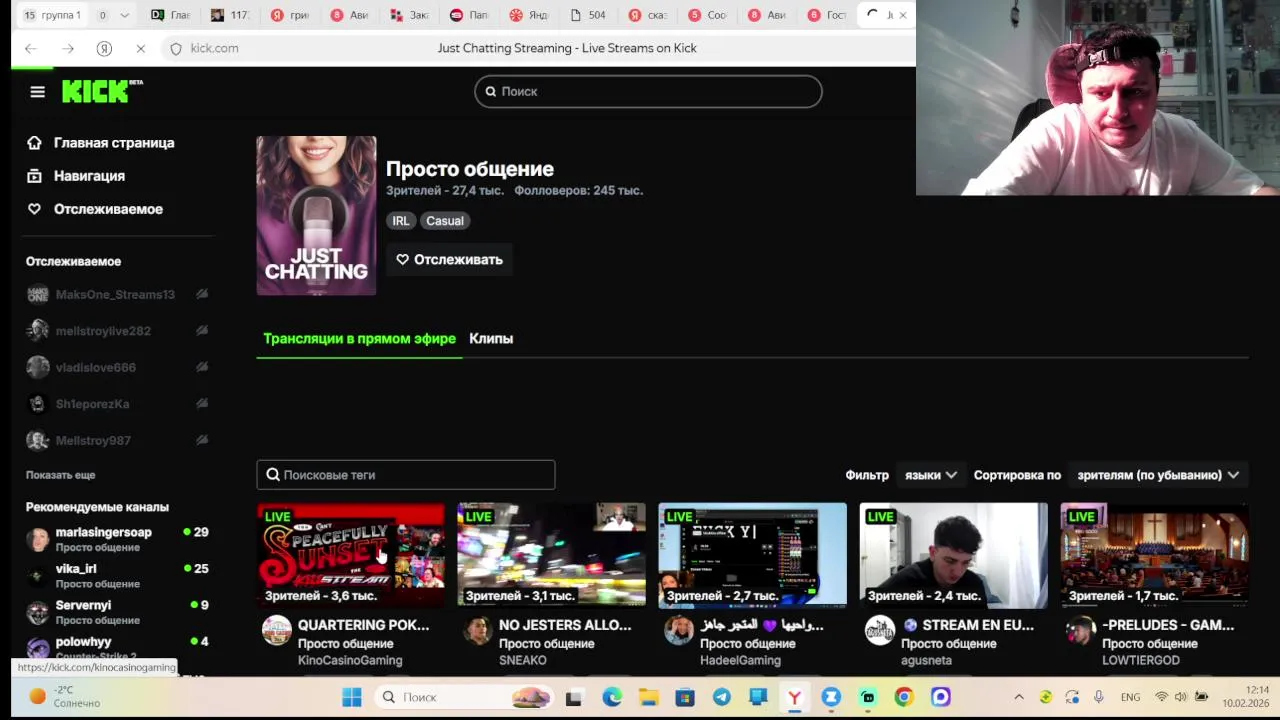Click agusneta channel avatar

coord(880,631)
